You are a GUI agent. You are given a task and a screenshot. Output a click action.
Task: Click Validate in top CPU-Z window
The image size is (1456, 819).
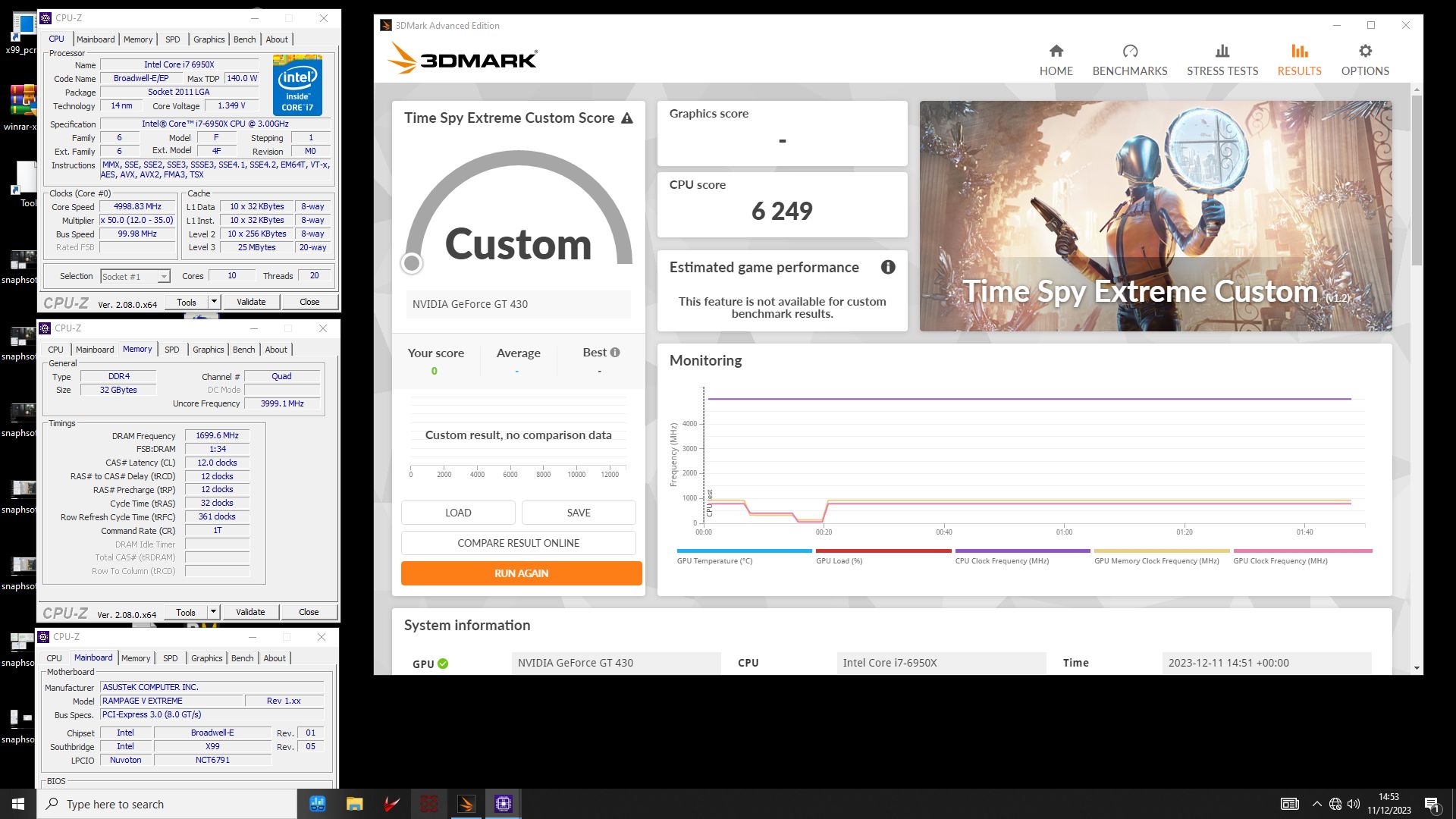point(251,302)
